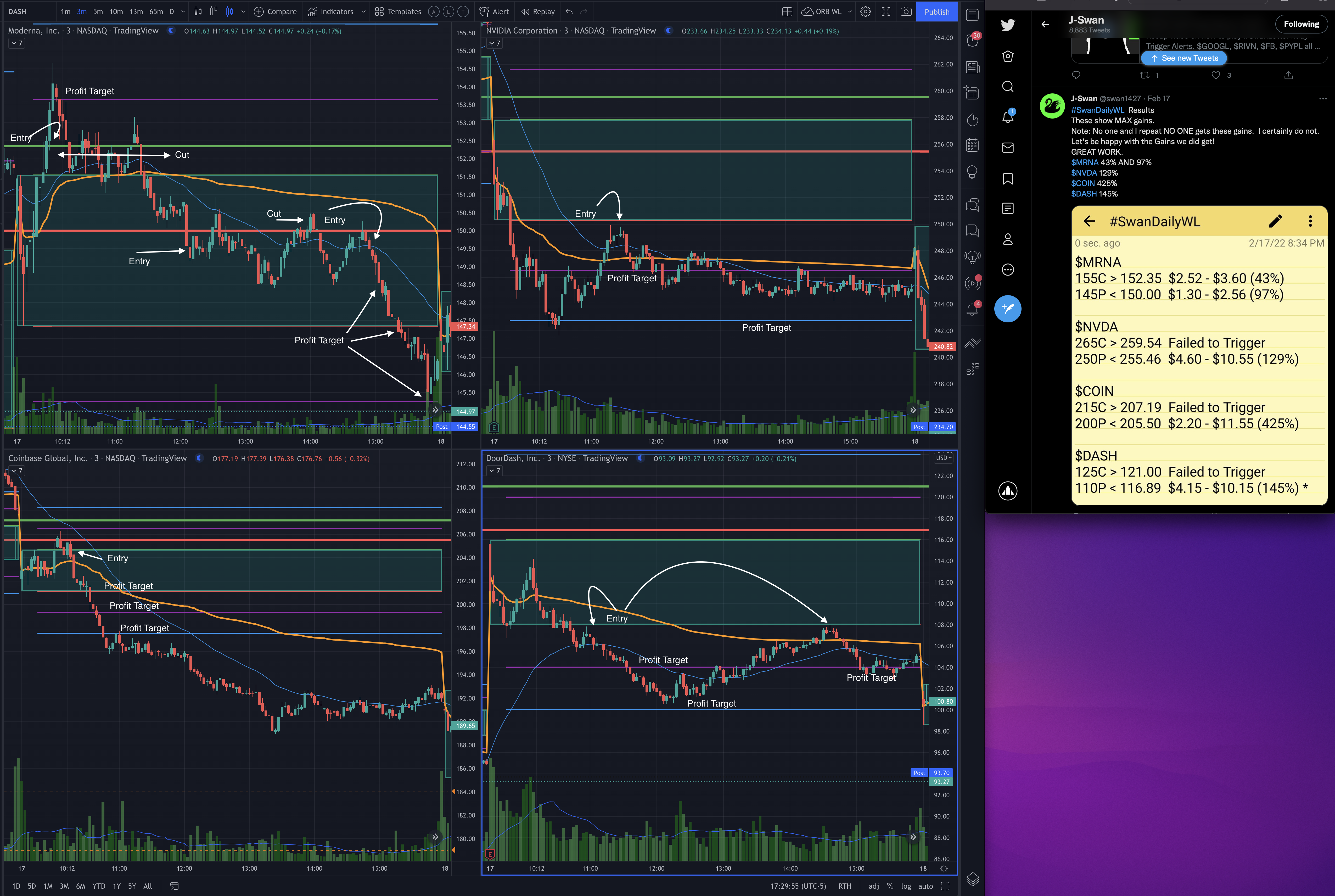Open Twitter Profile icon

coord(1008,239)
